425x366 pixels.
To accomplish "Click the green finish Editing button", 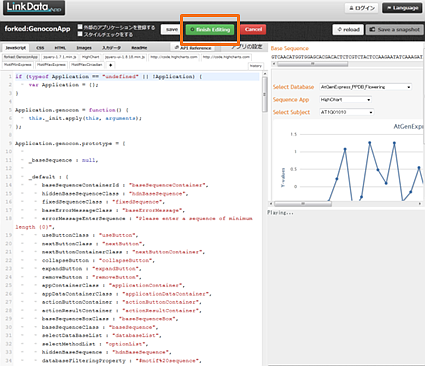I will click(x=210, y=30).
